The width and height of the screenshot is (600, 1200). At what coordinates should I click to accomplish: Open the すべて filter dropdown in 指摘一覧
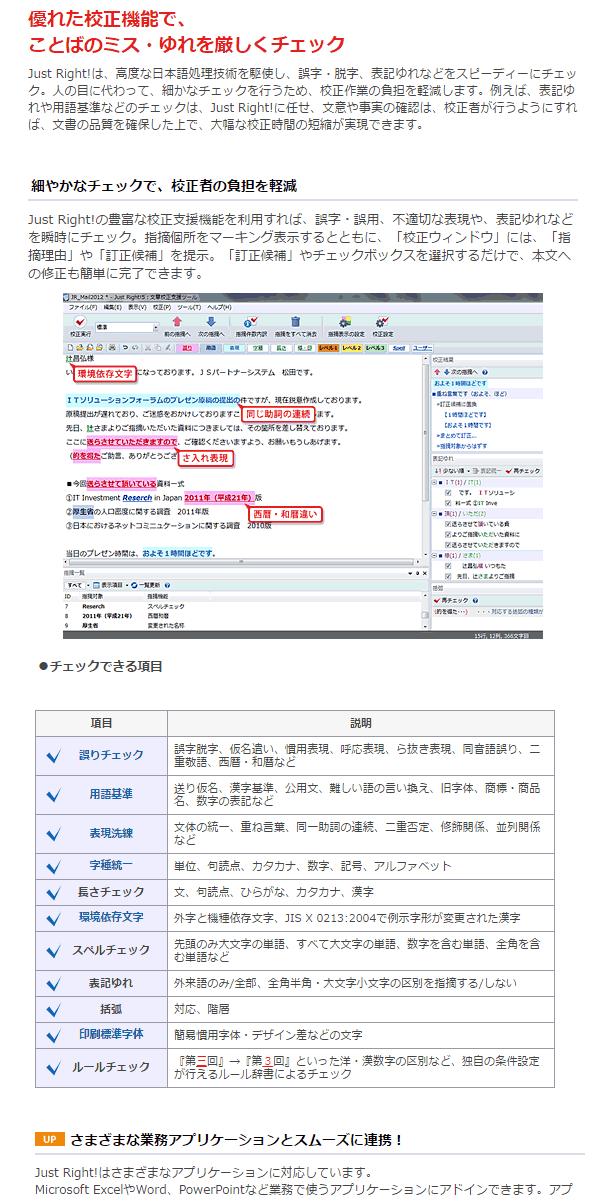pos(78,584)
